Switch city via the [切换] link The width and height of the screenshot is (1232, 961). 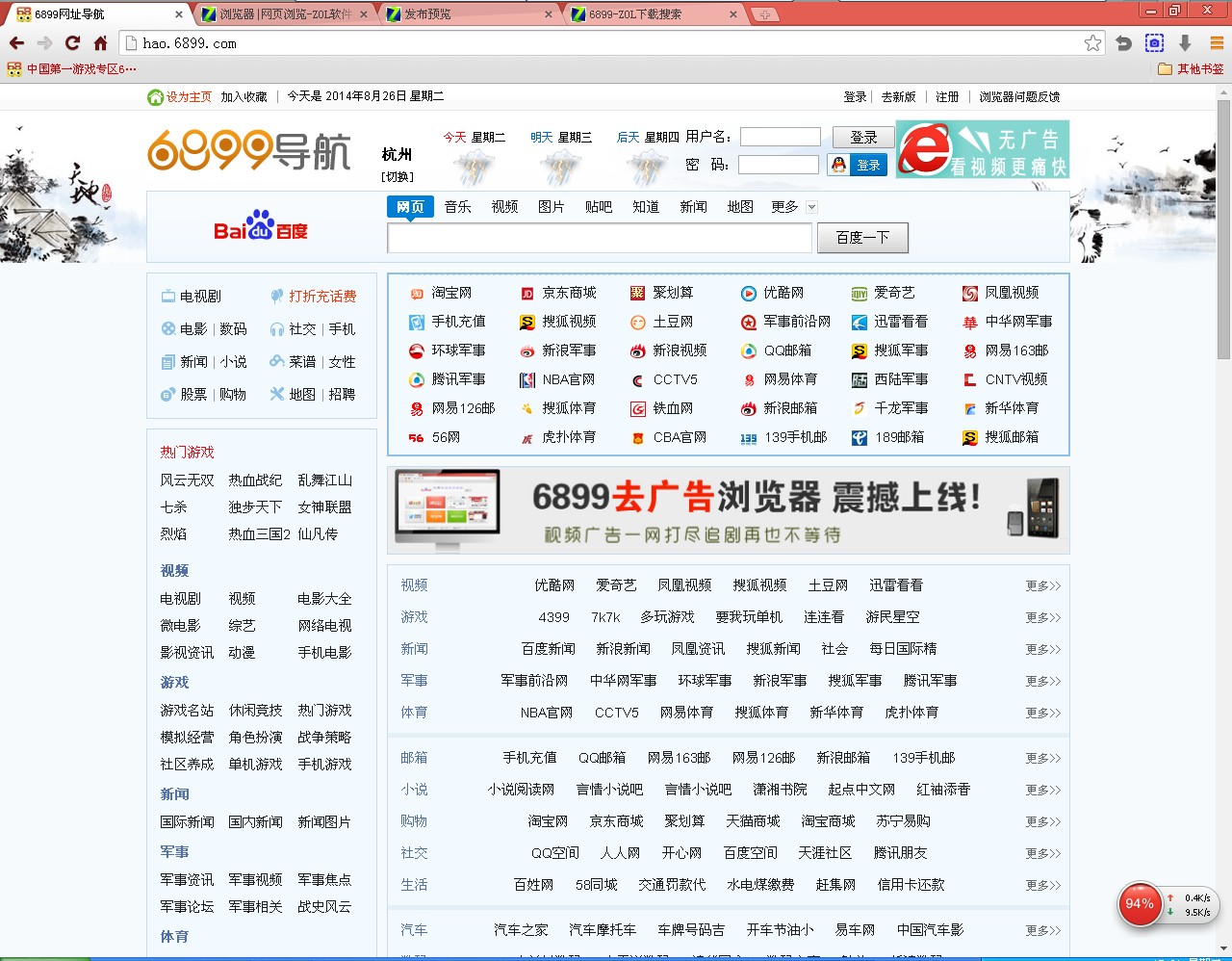tap(398, 177)
